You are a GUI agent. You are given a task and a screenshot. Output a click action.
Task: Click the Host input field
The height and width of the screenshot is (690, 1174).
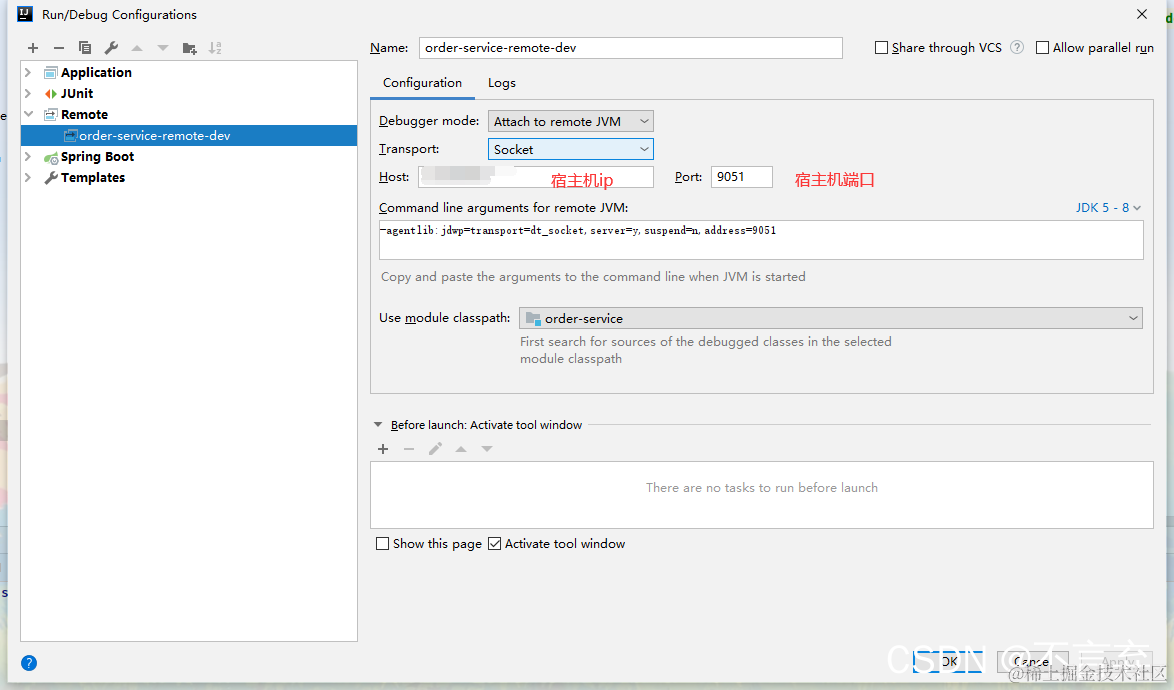click(535, 177)
